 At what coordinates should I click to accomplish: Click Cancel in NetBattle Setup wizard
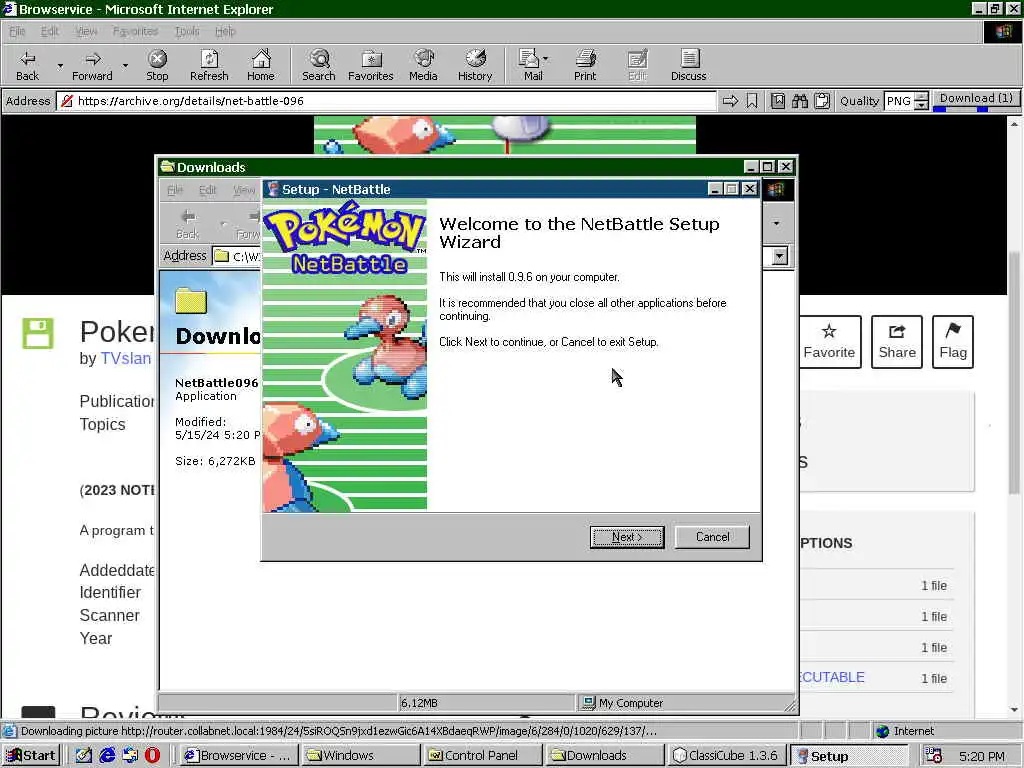(712, 537)
